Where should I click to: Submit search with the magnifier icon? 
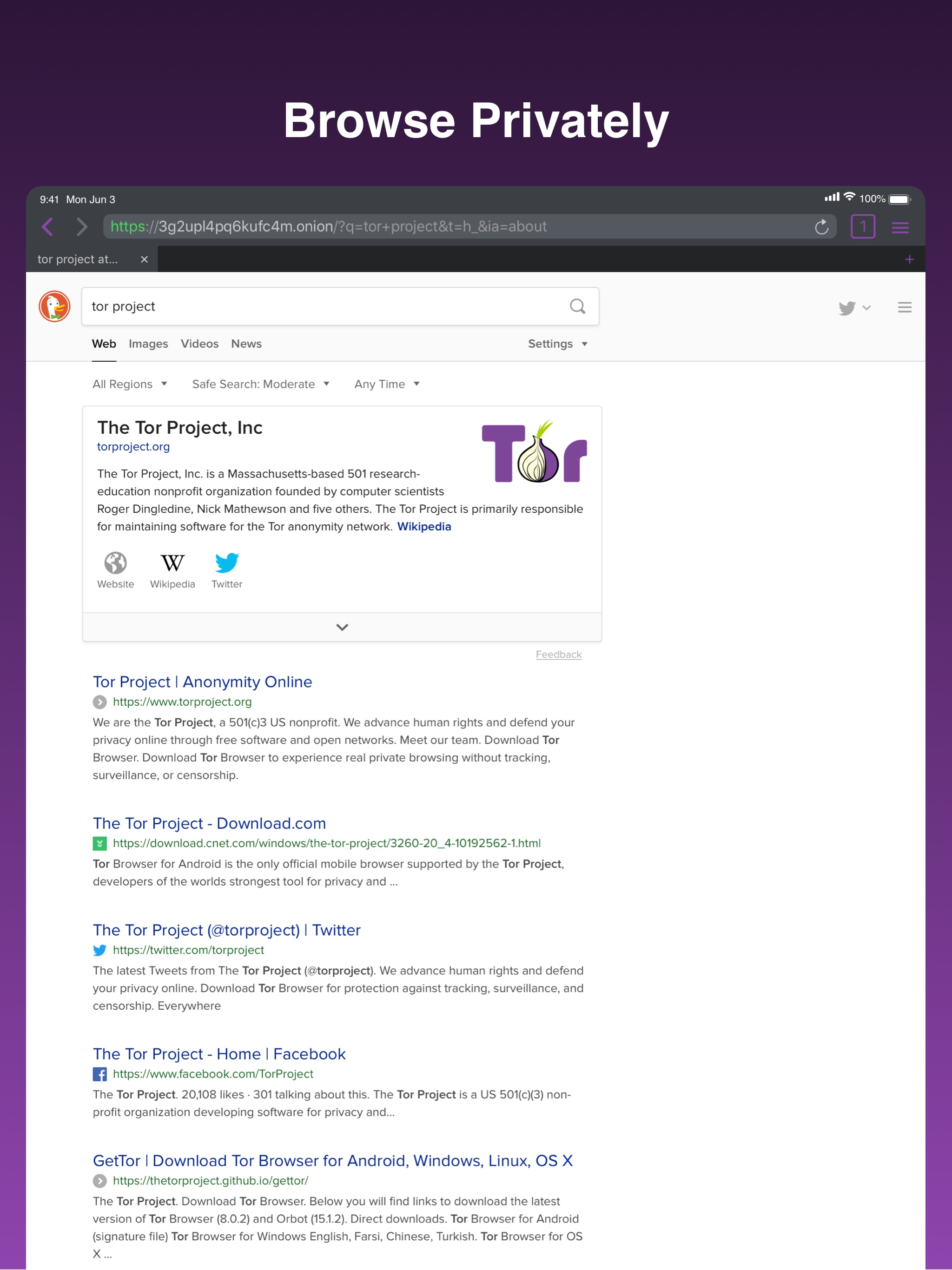578,307
